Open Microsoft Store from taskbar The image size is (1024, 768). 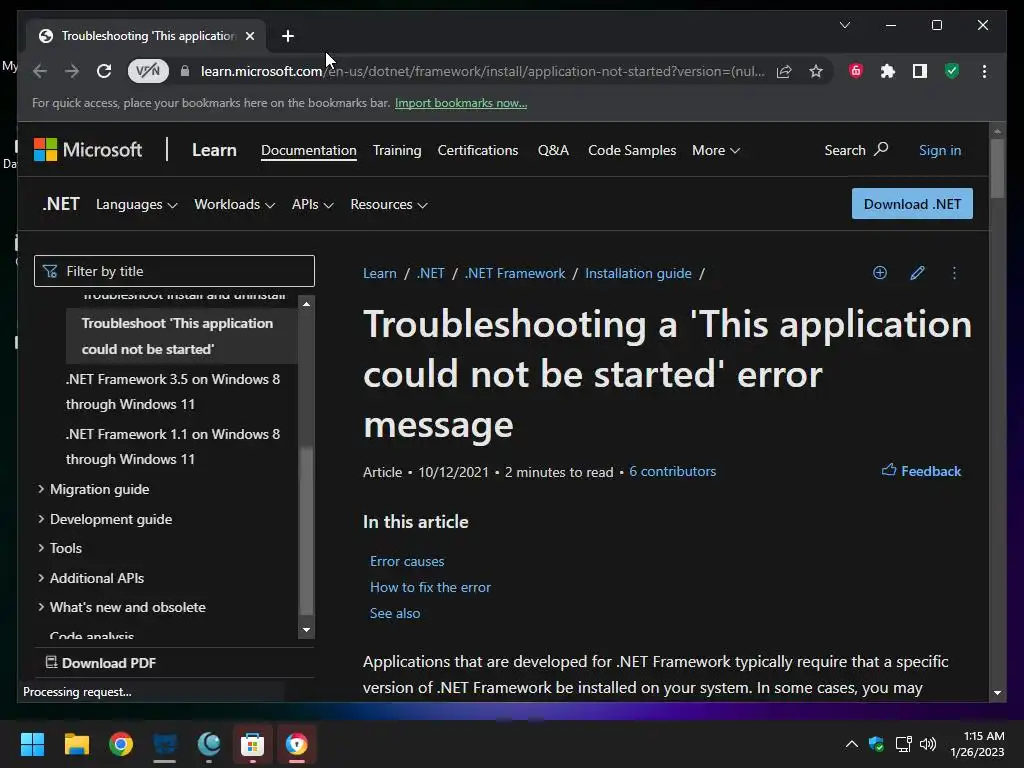pyautogui.click(x=252, y=744)
